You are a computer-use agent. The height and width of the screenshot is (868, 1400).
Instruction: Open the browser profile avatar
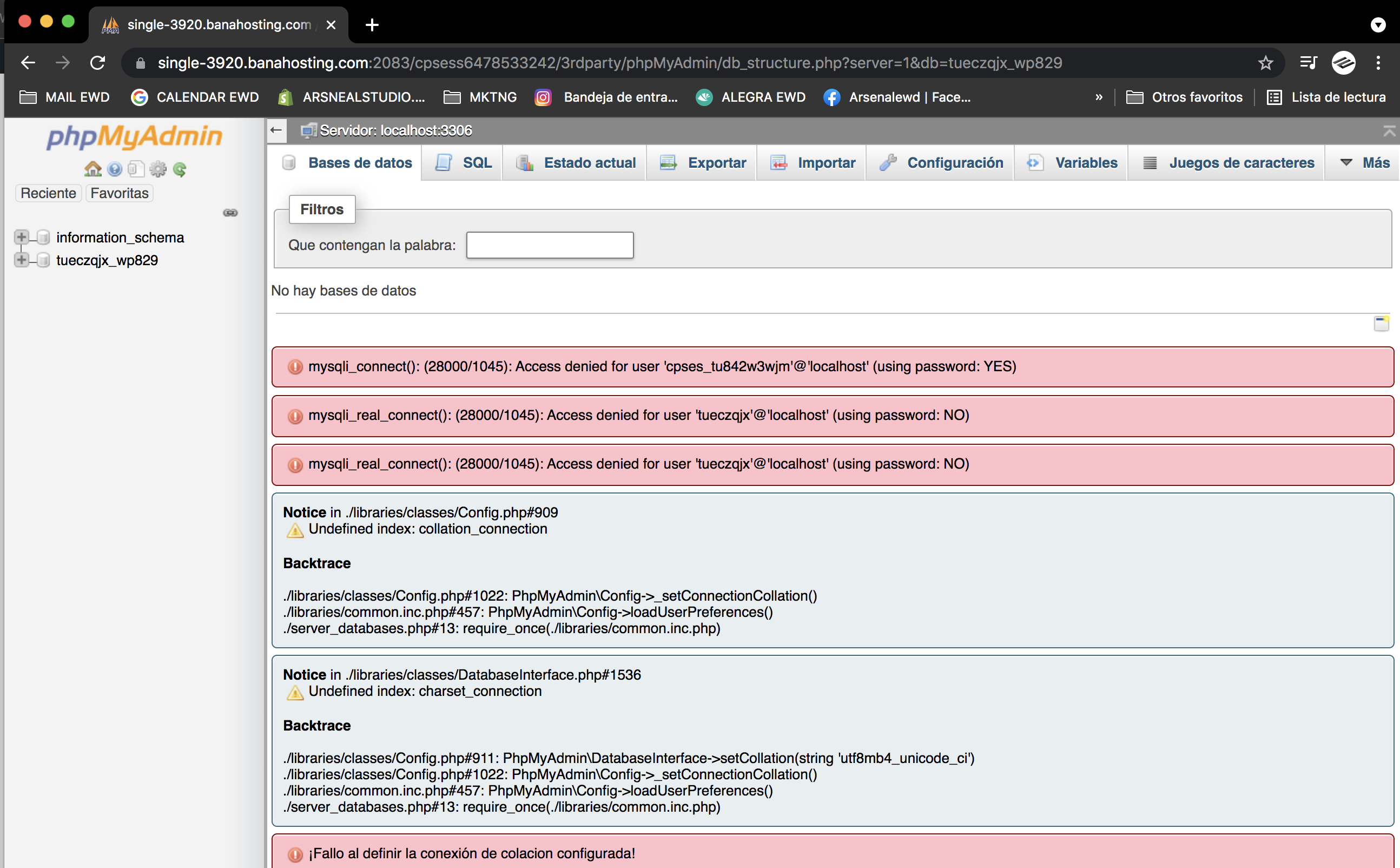(1343, 63)
